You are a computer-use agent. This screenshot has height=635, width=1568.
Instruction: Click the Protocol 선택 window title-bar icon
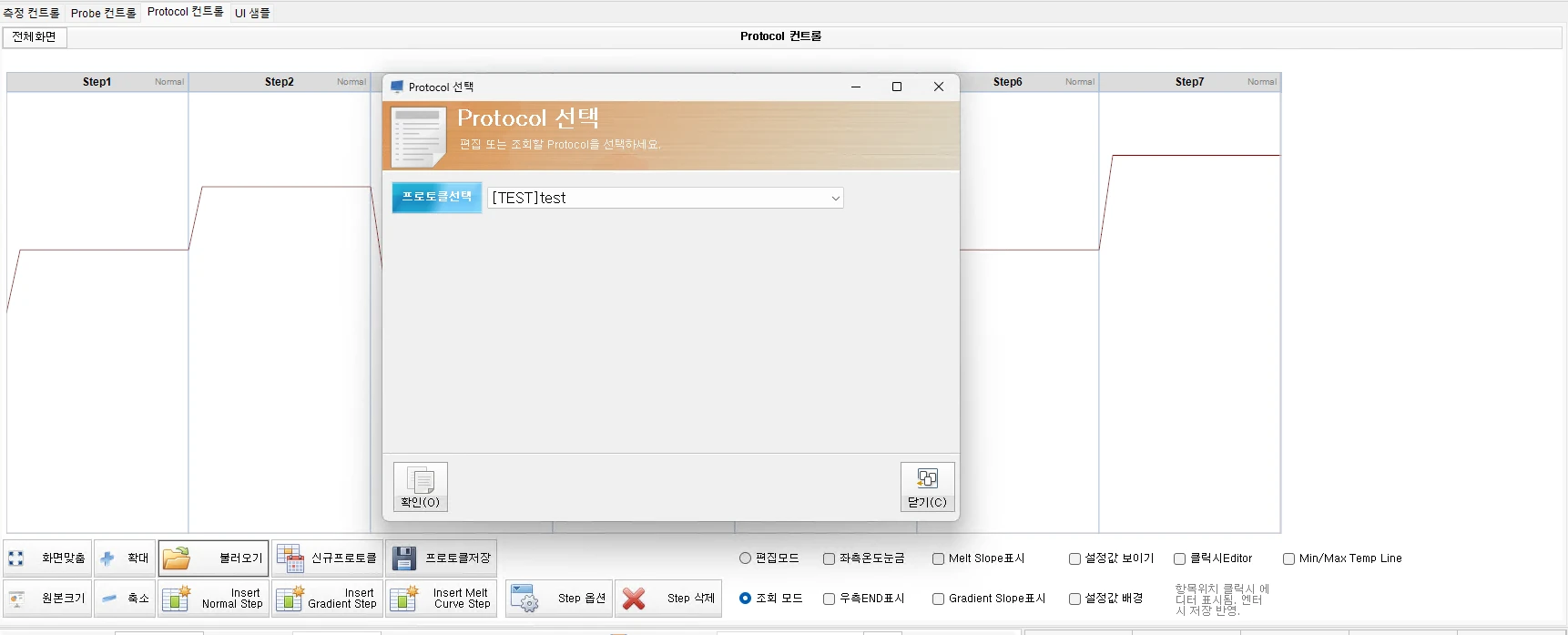tap(397, 87)
